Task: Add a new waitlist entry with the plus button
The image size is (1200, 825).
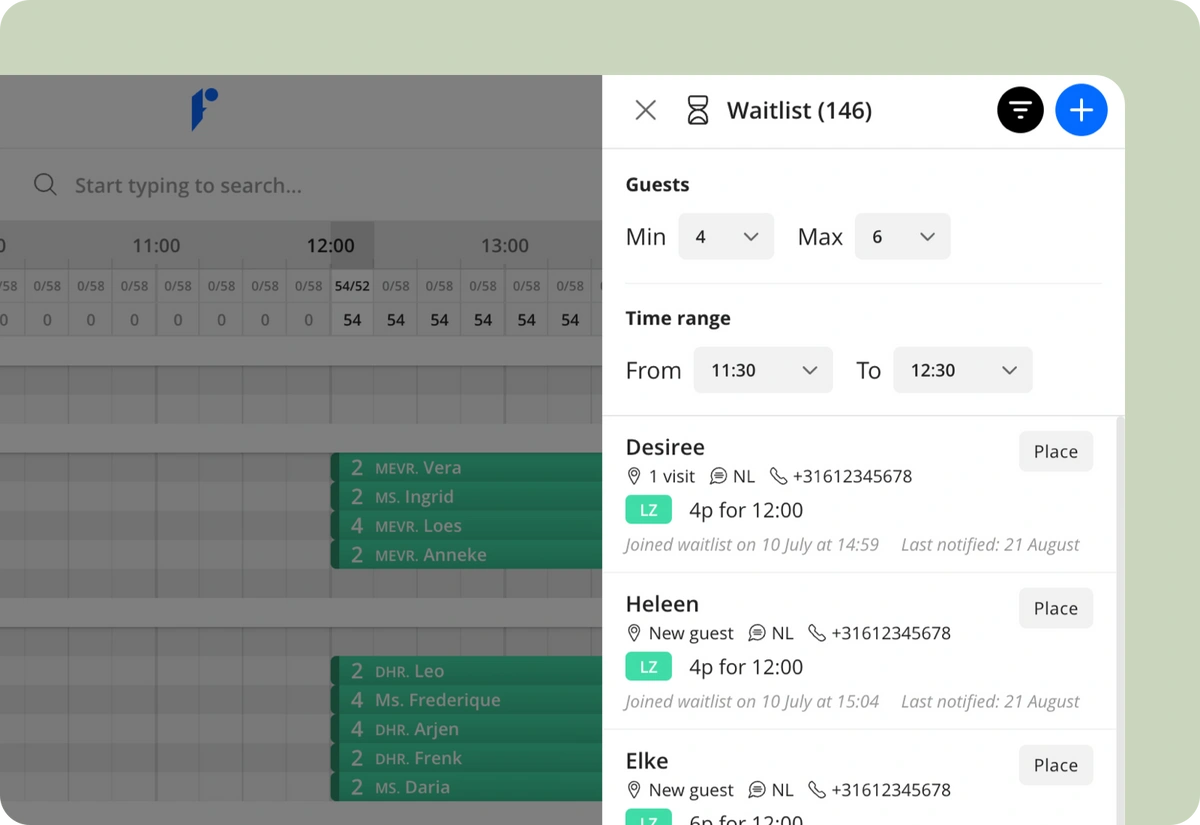Action: pyautogui.click(x=1081, y=110)
